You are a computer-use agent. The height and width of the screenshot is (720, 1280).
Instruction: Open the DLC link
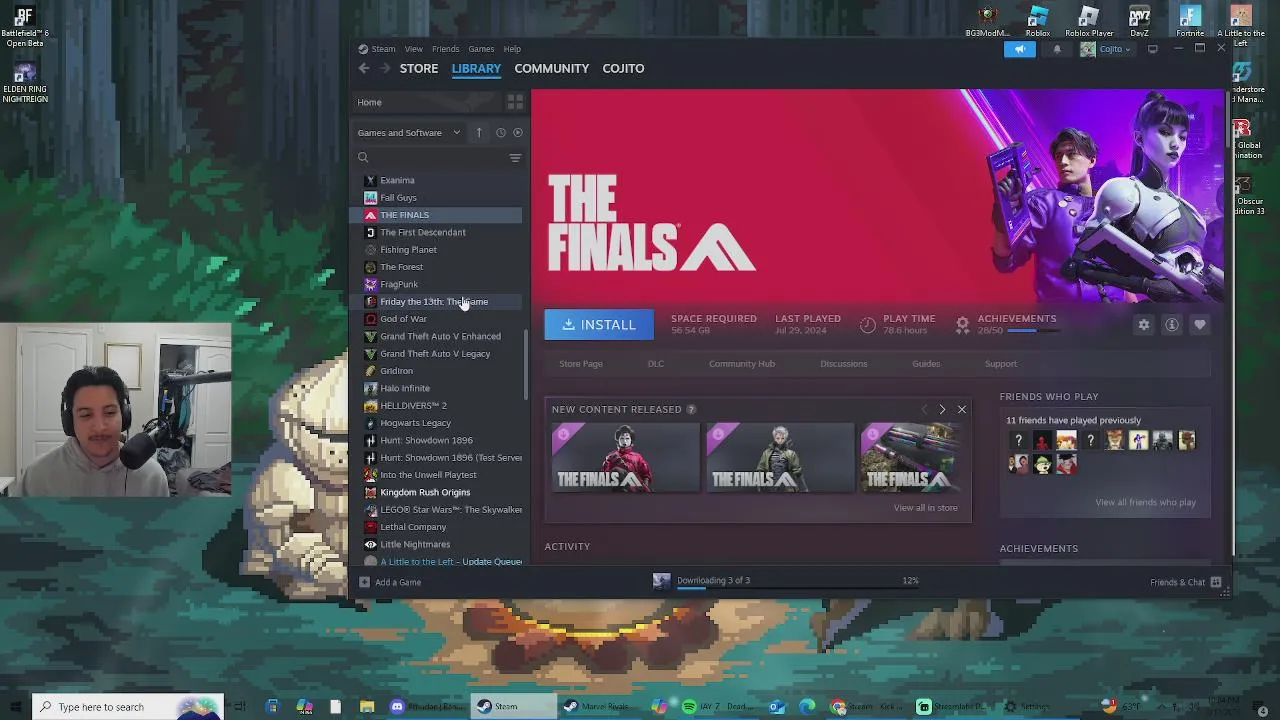[x=655, y=364]
